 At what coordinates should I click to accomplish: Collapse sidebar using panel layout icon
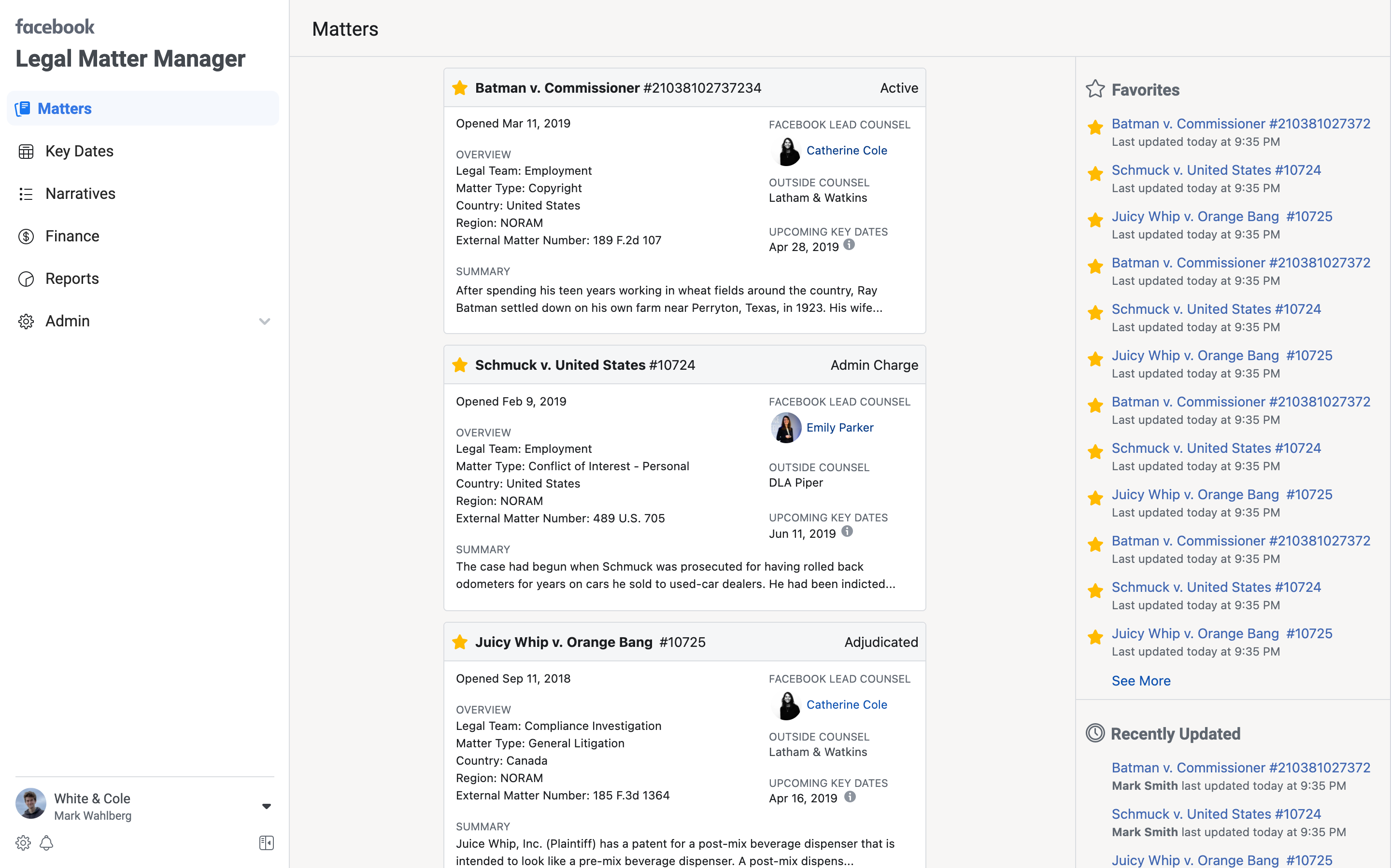(266, 843)
